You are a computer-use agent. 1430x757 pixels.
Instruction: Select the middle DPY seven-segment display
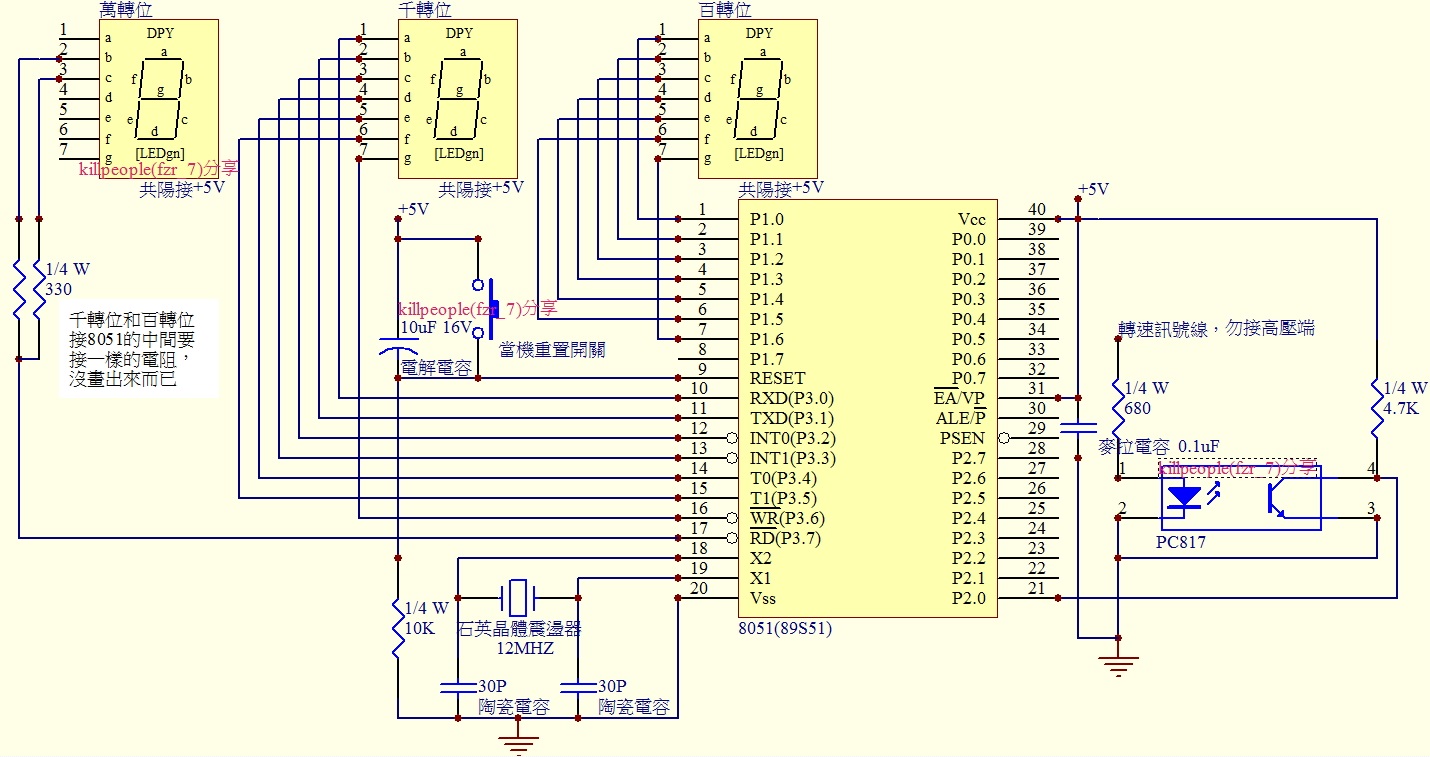458,98
